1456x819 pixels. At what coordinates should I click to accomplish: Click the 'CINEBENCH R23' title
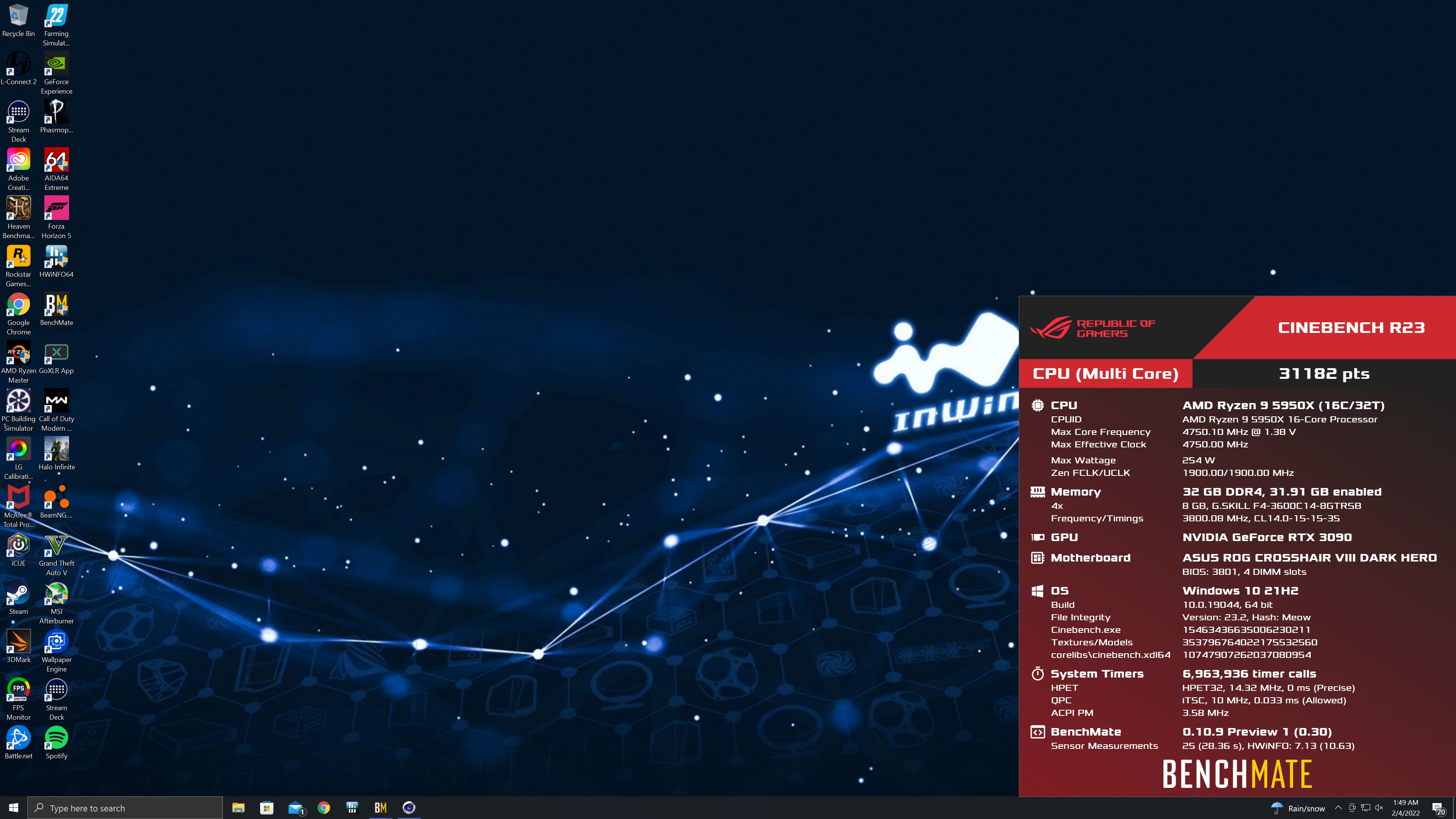coord(1351,328)
